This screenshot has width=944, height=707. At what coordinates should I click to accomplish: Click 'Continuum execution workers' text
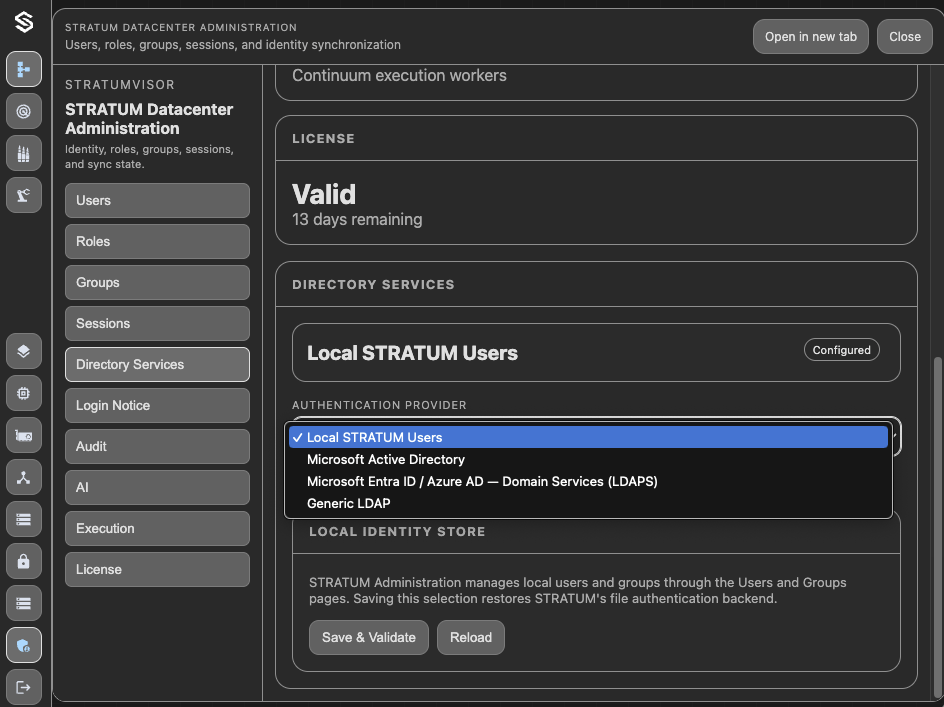point(399,75)
